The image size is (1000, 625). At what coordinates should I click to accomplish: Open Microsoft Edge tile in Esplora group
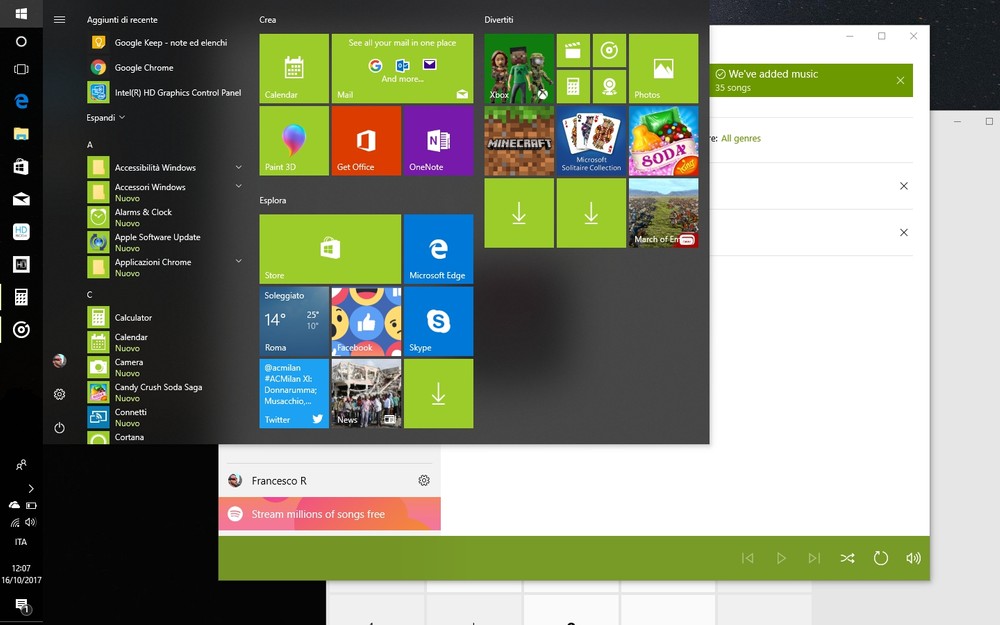438,249
